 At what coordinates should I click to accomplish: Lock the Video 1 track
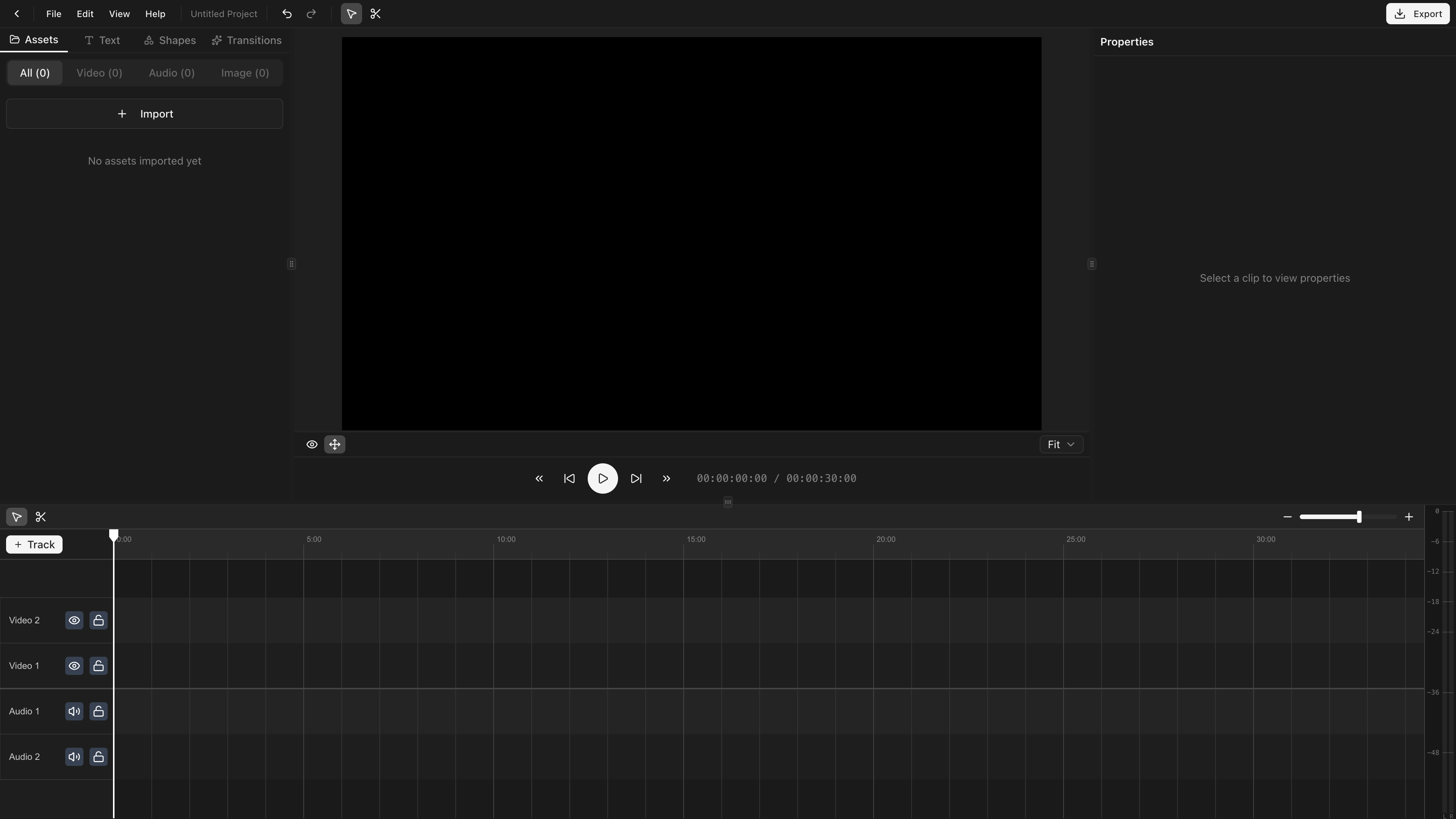98,666
